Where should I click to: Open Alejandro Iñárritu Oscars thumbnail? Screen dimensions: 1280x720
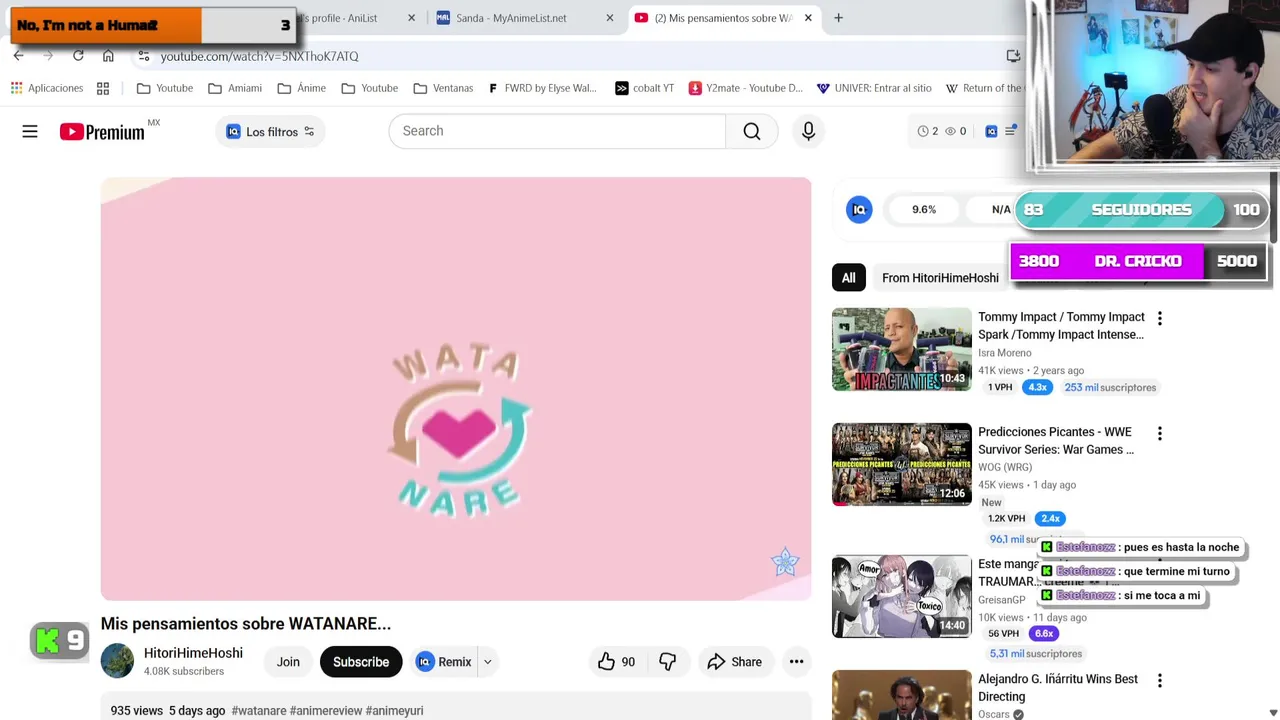(902, 695)
